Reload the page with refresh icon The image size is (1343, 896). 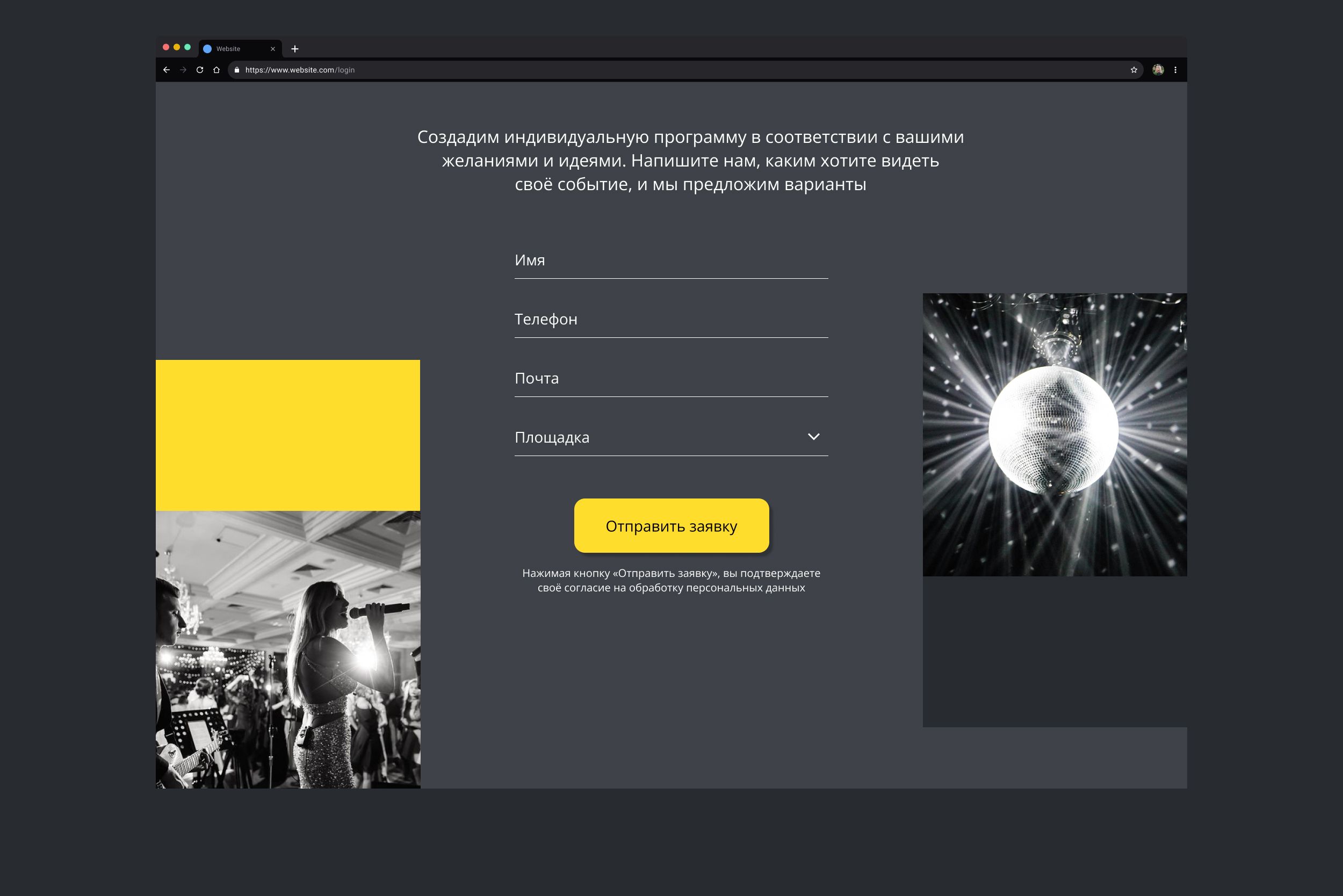199,70
